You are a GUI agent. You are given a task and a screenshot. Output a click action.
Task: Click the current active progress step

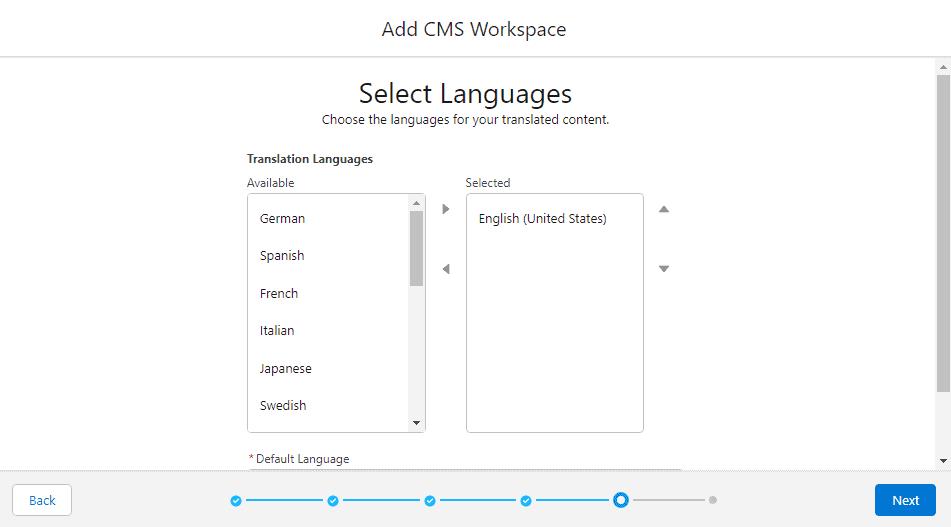click(x=621, y=500)
